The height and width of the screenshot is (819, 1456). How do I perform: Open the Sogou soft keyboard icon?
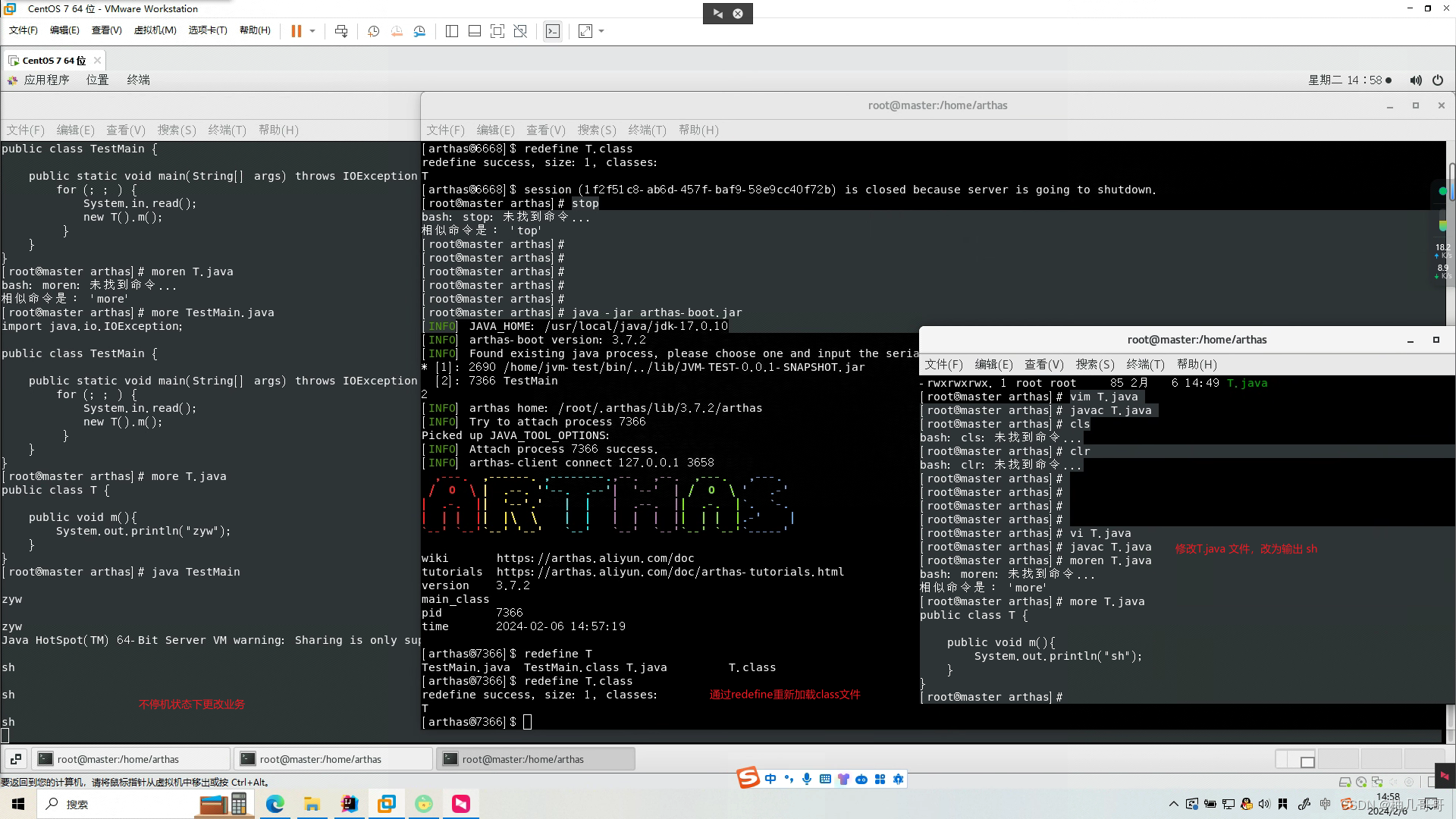[x=825, y=779]
